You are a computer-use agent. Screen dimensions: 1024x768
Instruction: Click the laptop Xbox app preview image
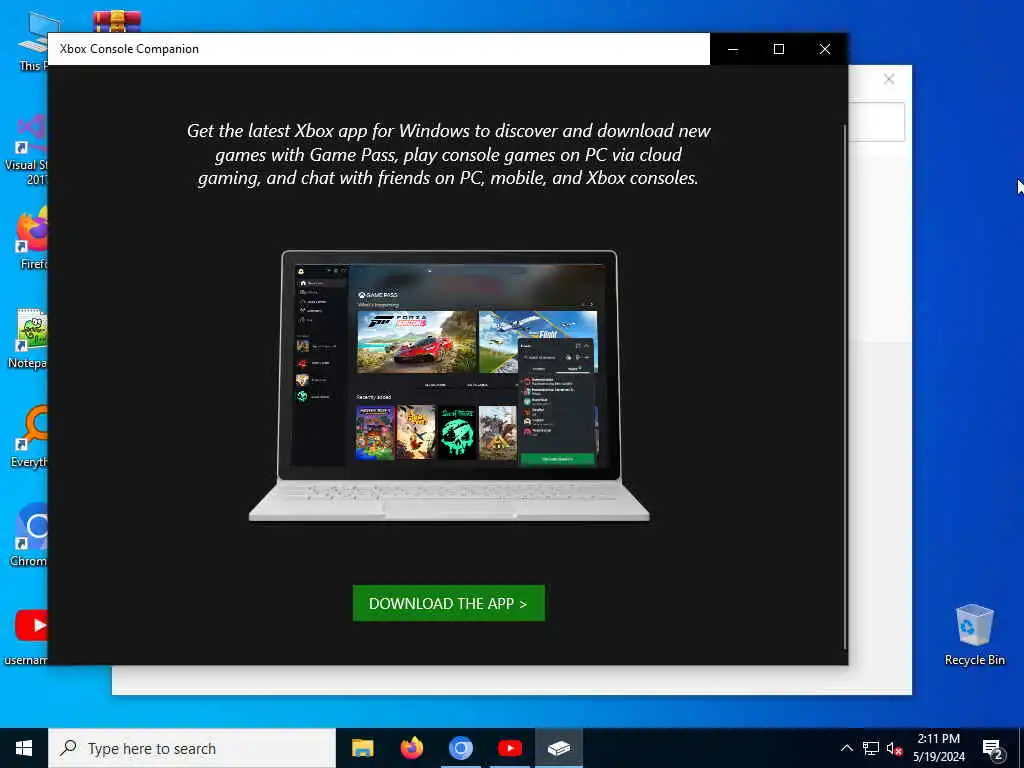[x=449, y=386]
